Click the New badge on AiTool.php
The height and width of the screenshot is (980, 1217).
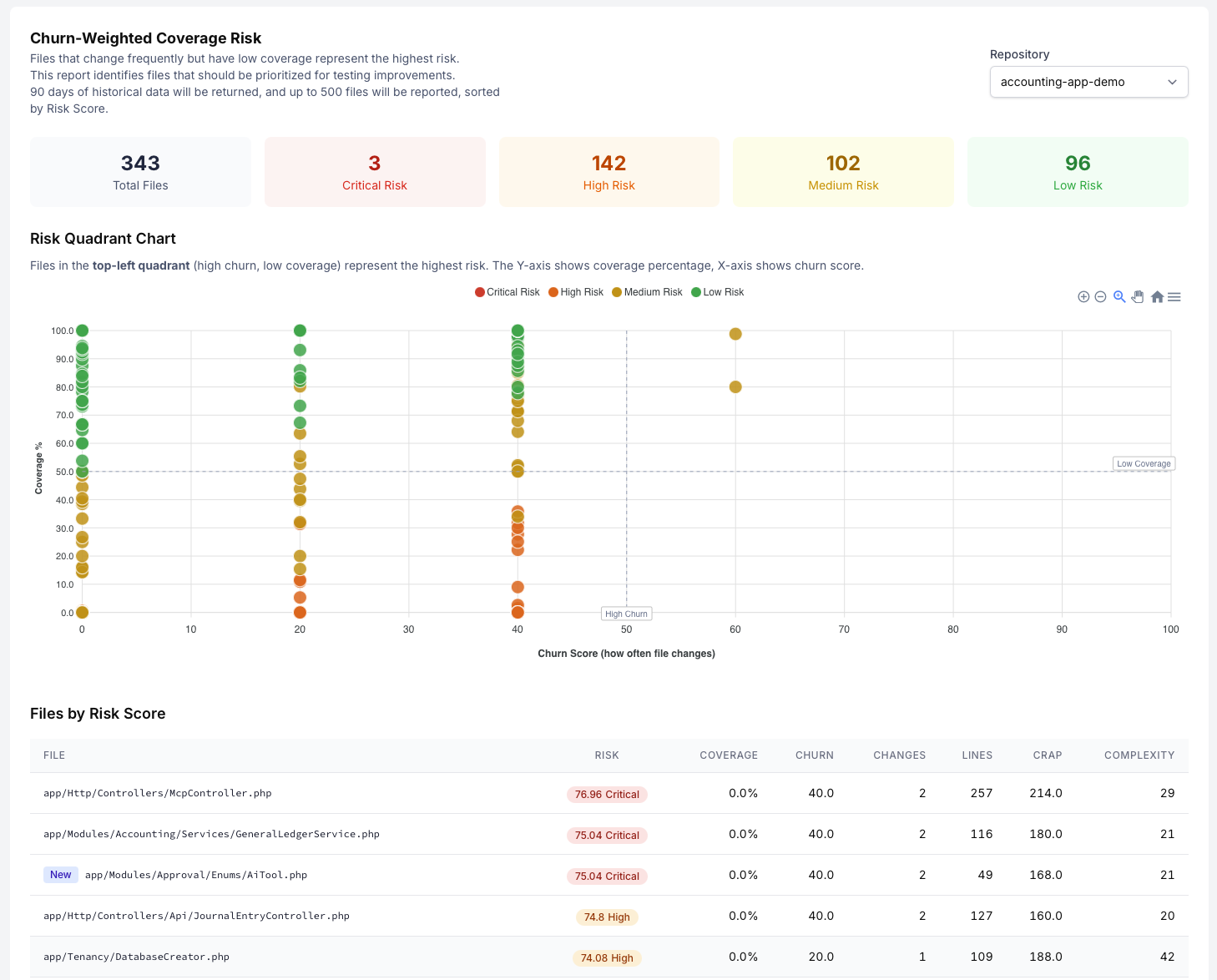point(61,875)
